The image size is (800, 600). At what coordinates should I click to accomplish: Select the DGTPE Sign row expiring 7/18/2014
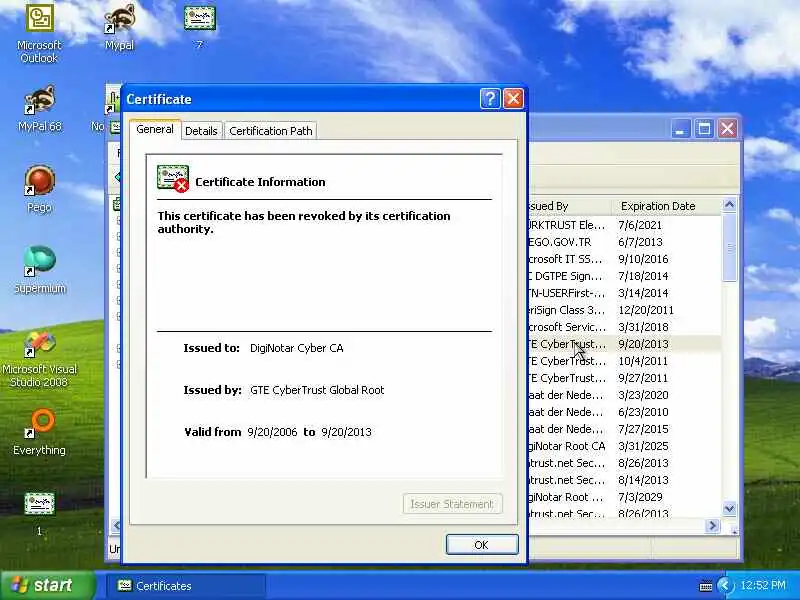pyautogui.click(x=624, y=276)
